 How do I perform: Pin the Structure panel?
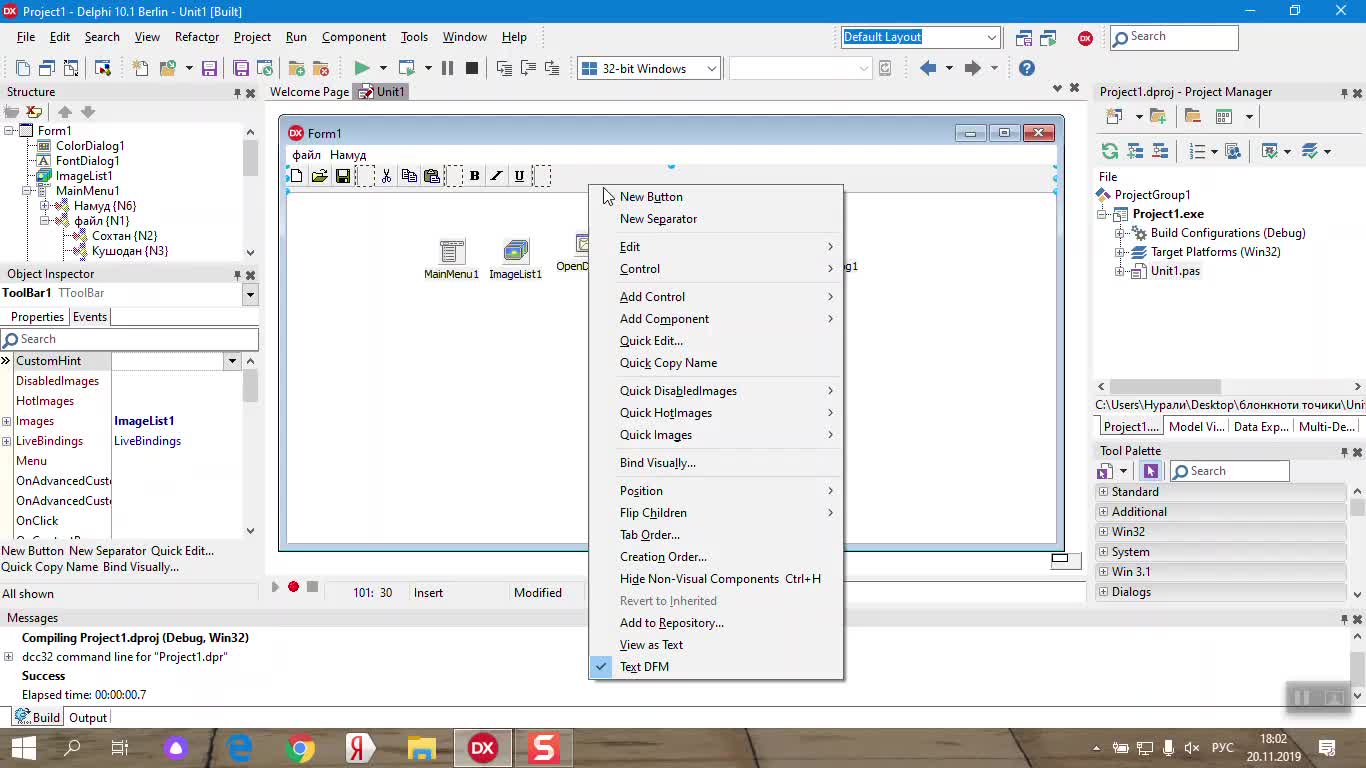[x=237, y=93]
